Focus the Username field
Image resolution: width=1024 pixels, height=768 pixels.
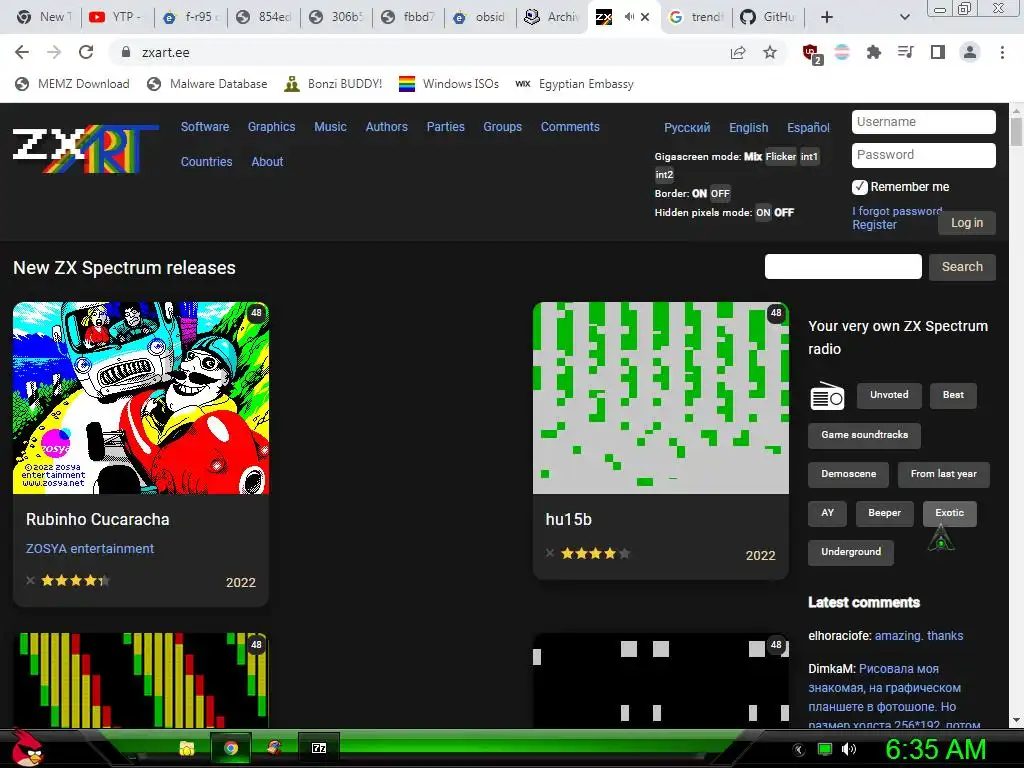pyautogui.click(x=923, y=122)
